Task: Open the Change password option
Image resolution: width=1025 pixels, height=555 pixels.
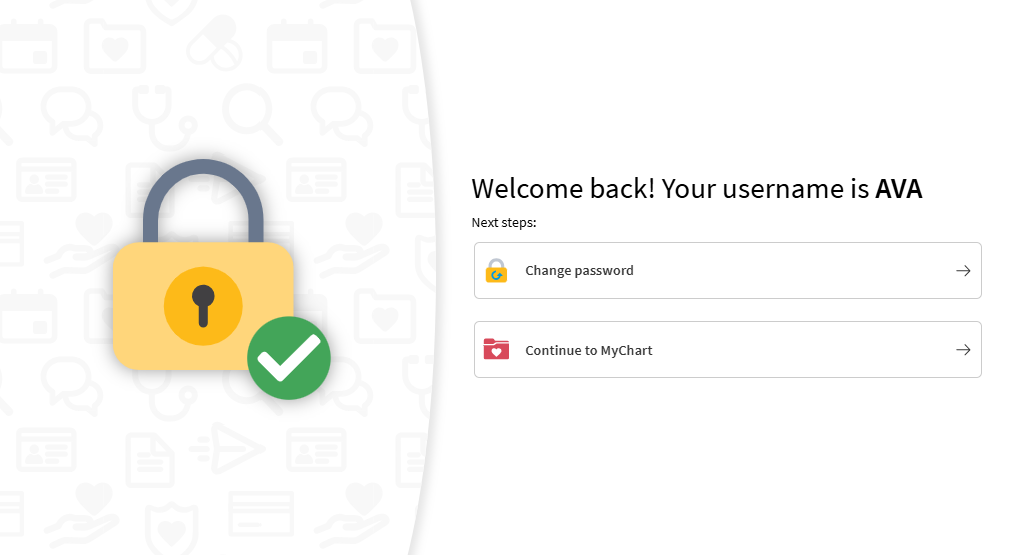Action: [727, 271]
